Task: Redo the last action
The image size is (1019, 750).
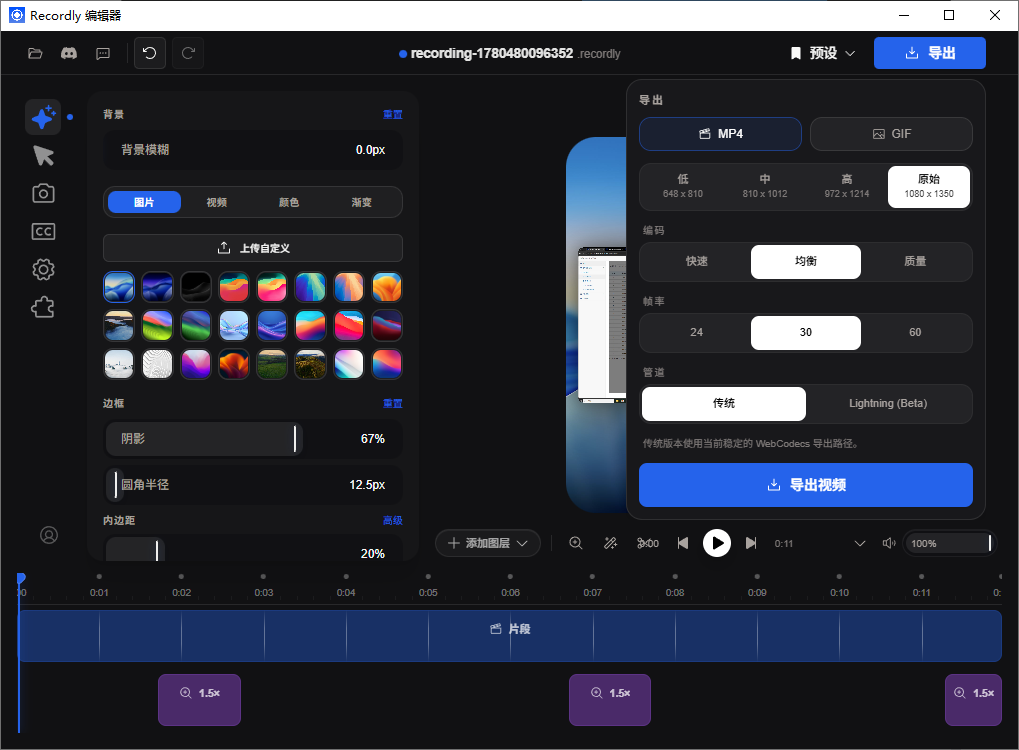Action: pos(188,53)
